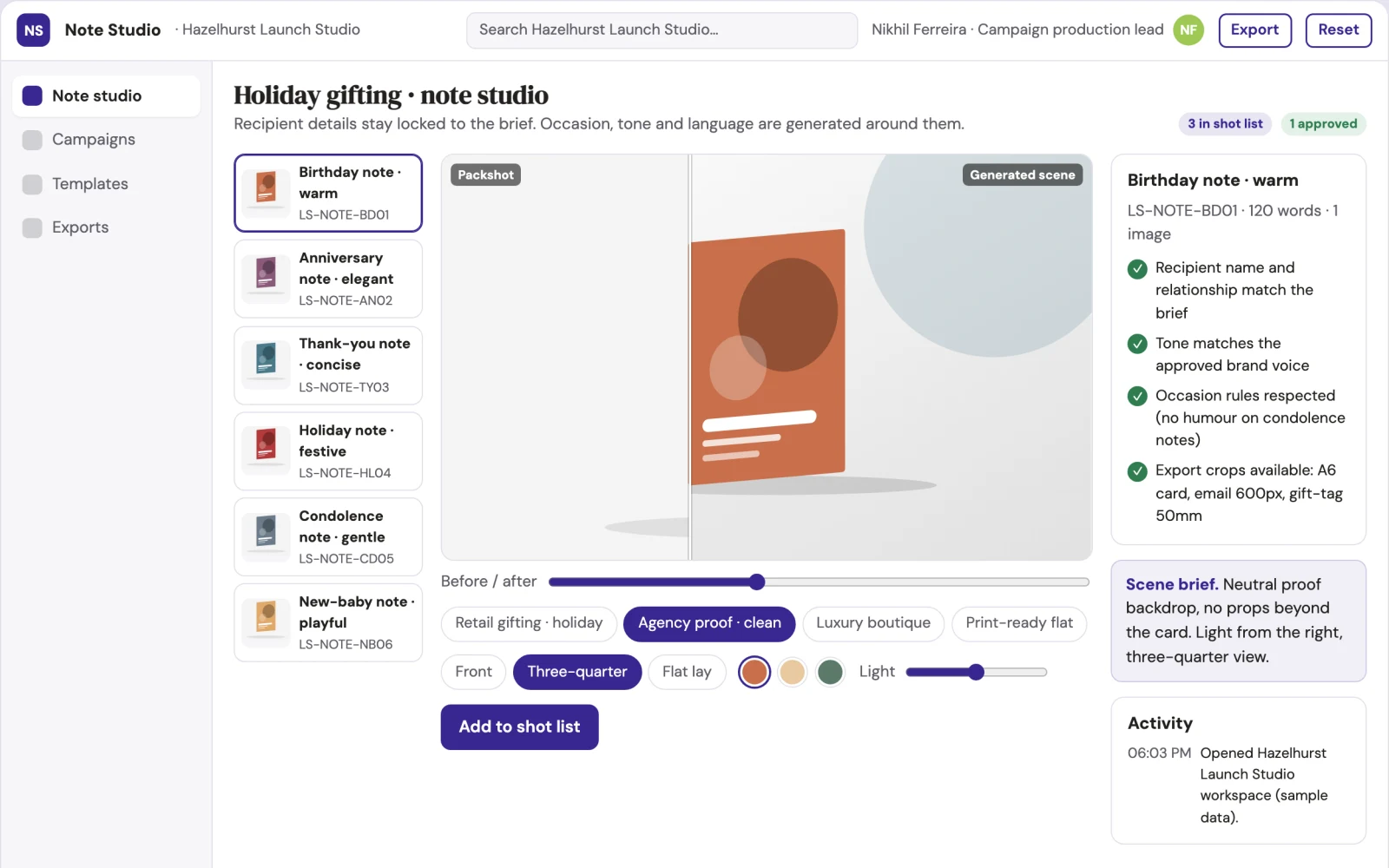Focus the Search Hazelhurst Launch Studio field
Image resolution: width=1389 pixels, height=868 pixels.
click(662, 30)
